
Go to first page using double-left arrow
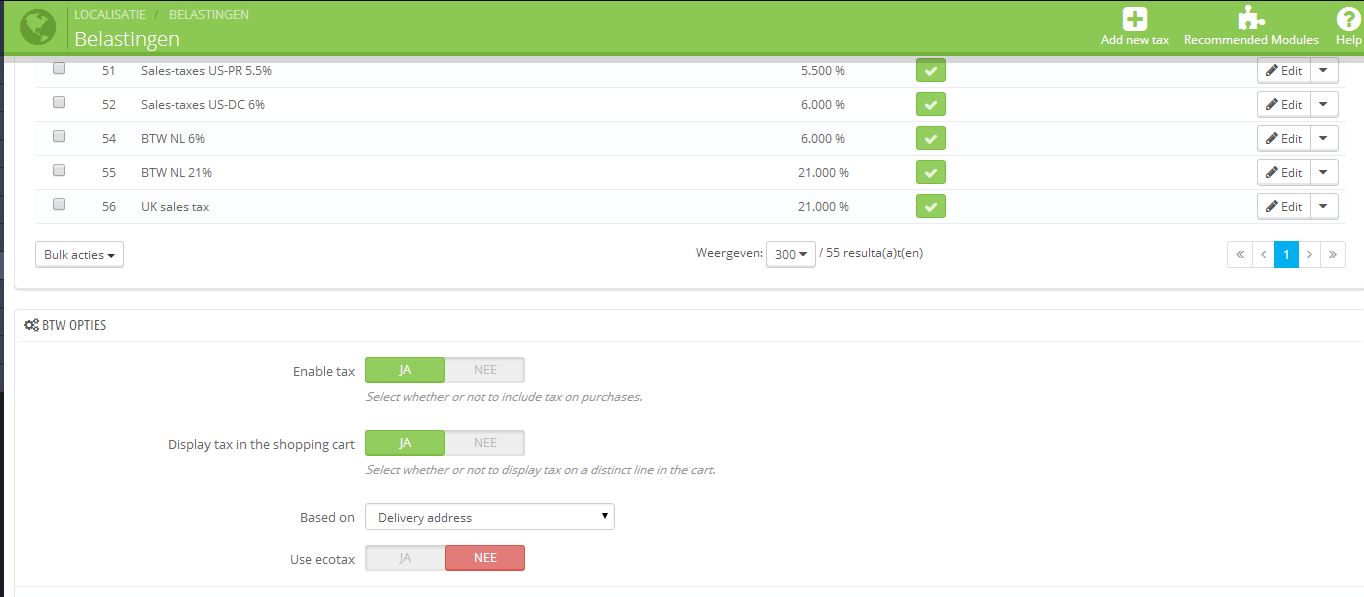pos(1240,254)
